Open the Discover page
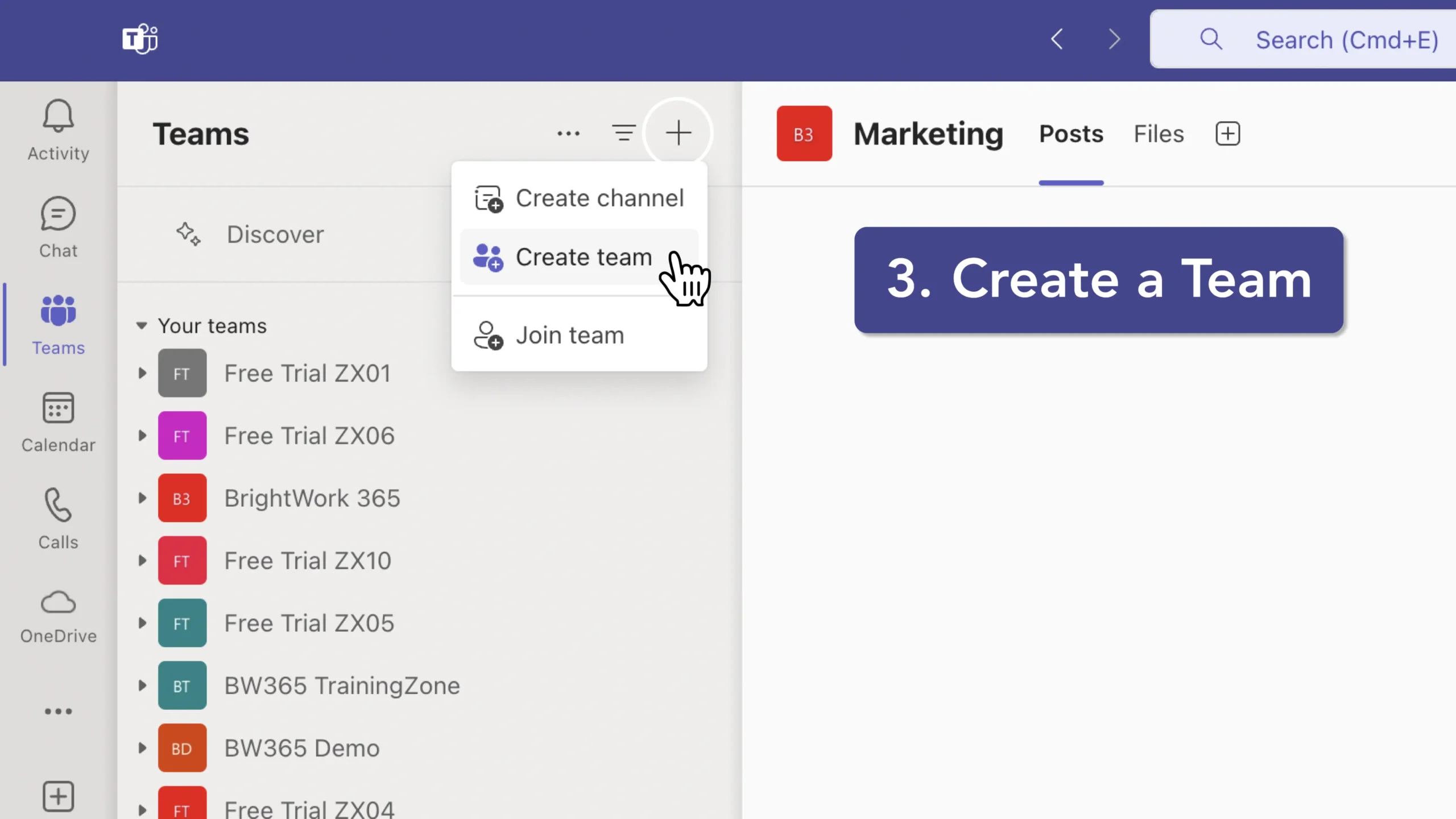 click(275, 234)
